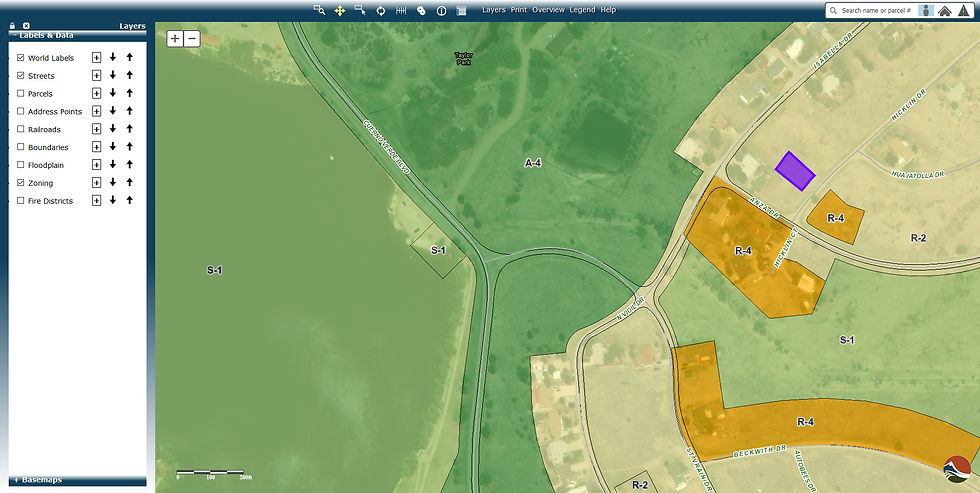This screenshot has height=493, width=980.
Task: Expand the World Labels layer options
Action: click(96, 57)
